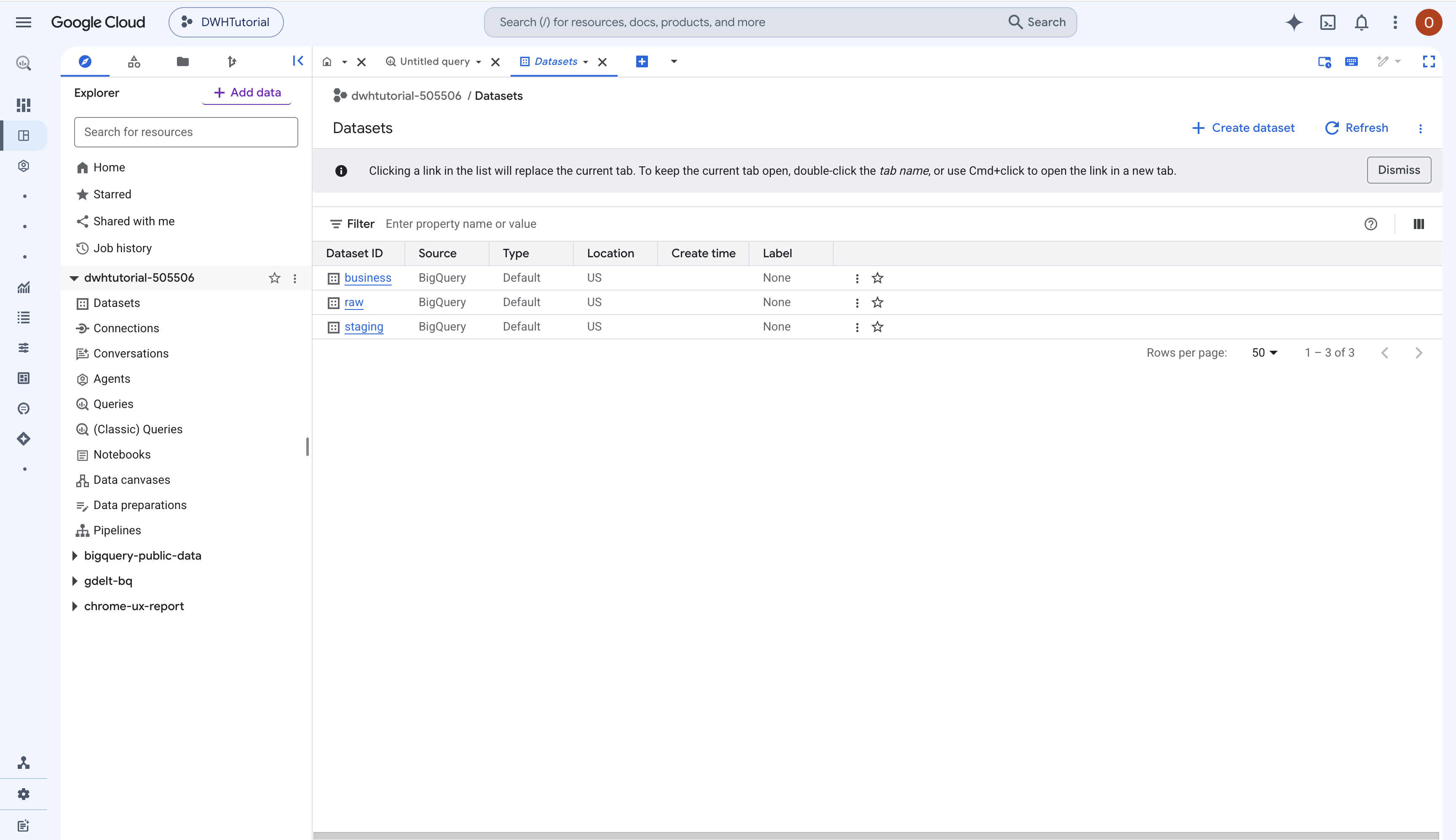Open more actions for staging dataset
The width and height of the screenshot is (1456, 840).
point(857,327)
